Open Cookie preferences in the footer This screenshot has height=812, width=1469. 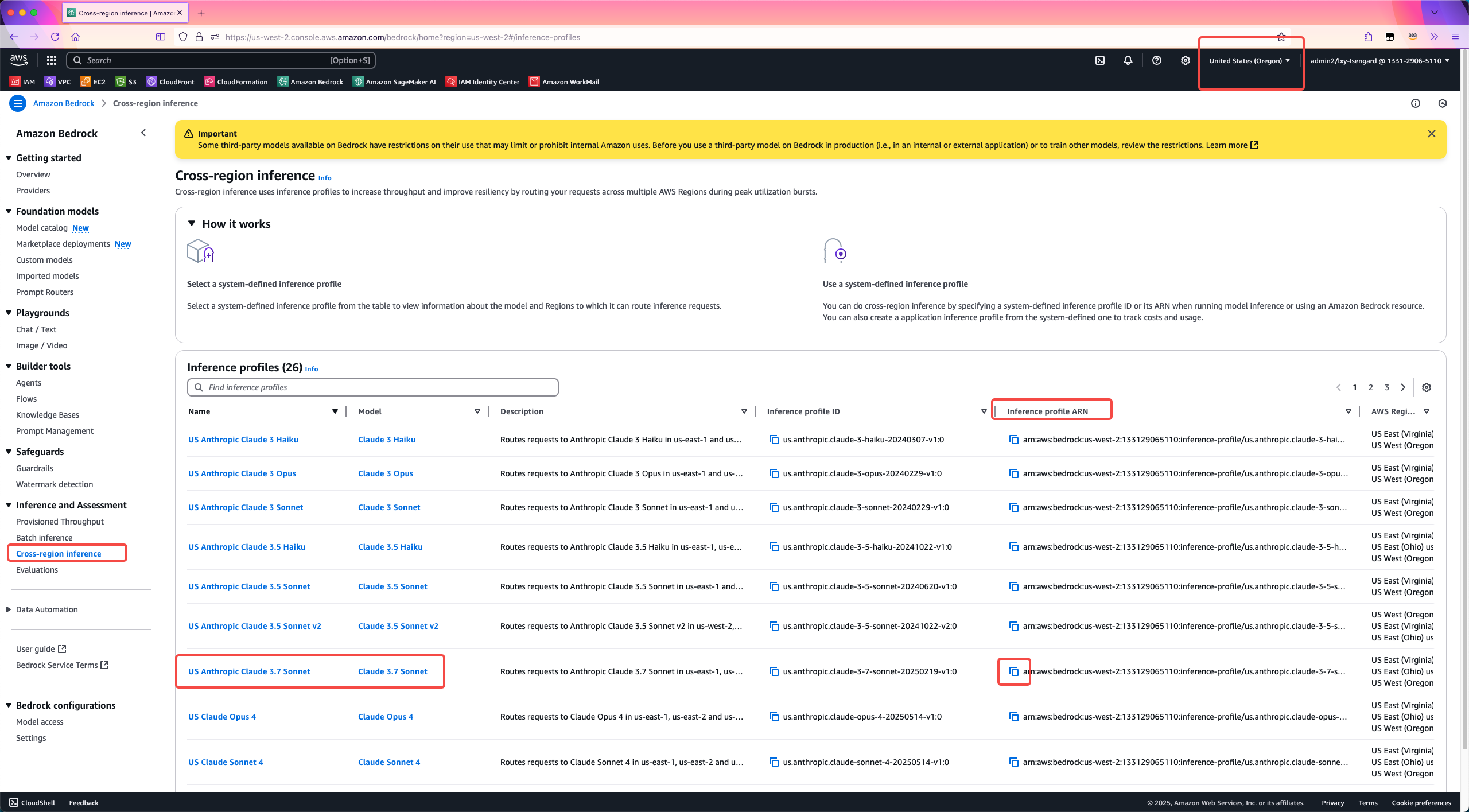pyautogui.click(x=1421, y=803)
